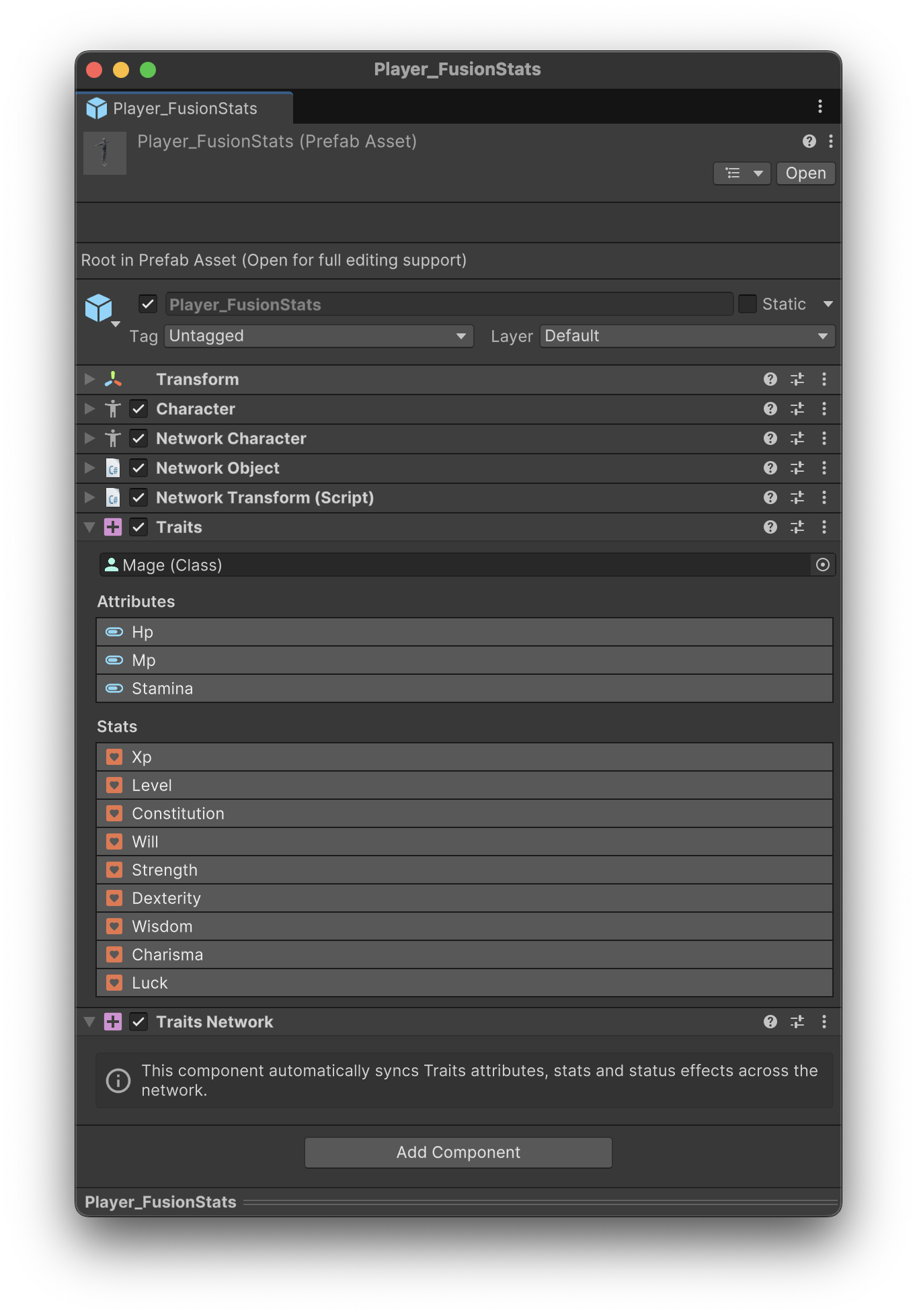Open the prefab asset help icon

(809, 141)
